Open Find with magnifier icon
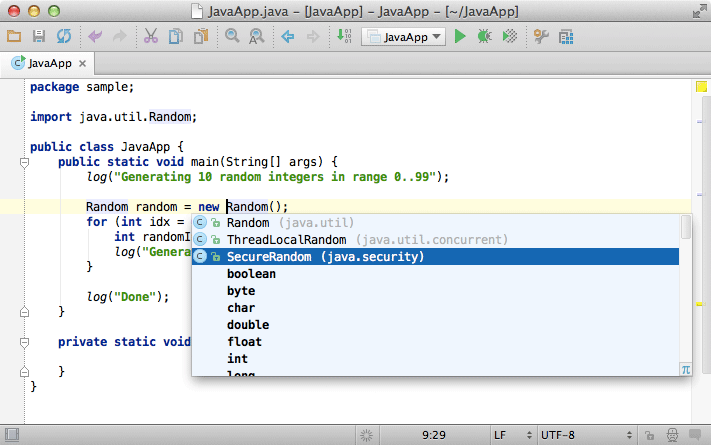 coord(232,36)
